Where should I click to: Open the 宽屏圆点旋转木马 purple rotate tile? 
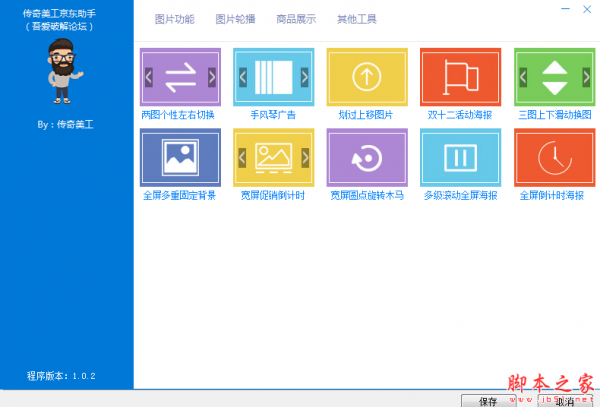[367, 157]
